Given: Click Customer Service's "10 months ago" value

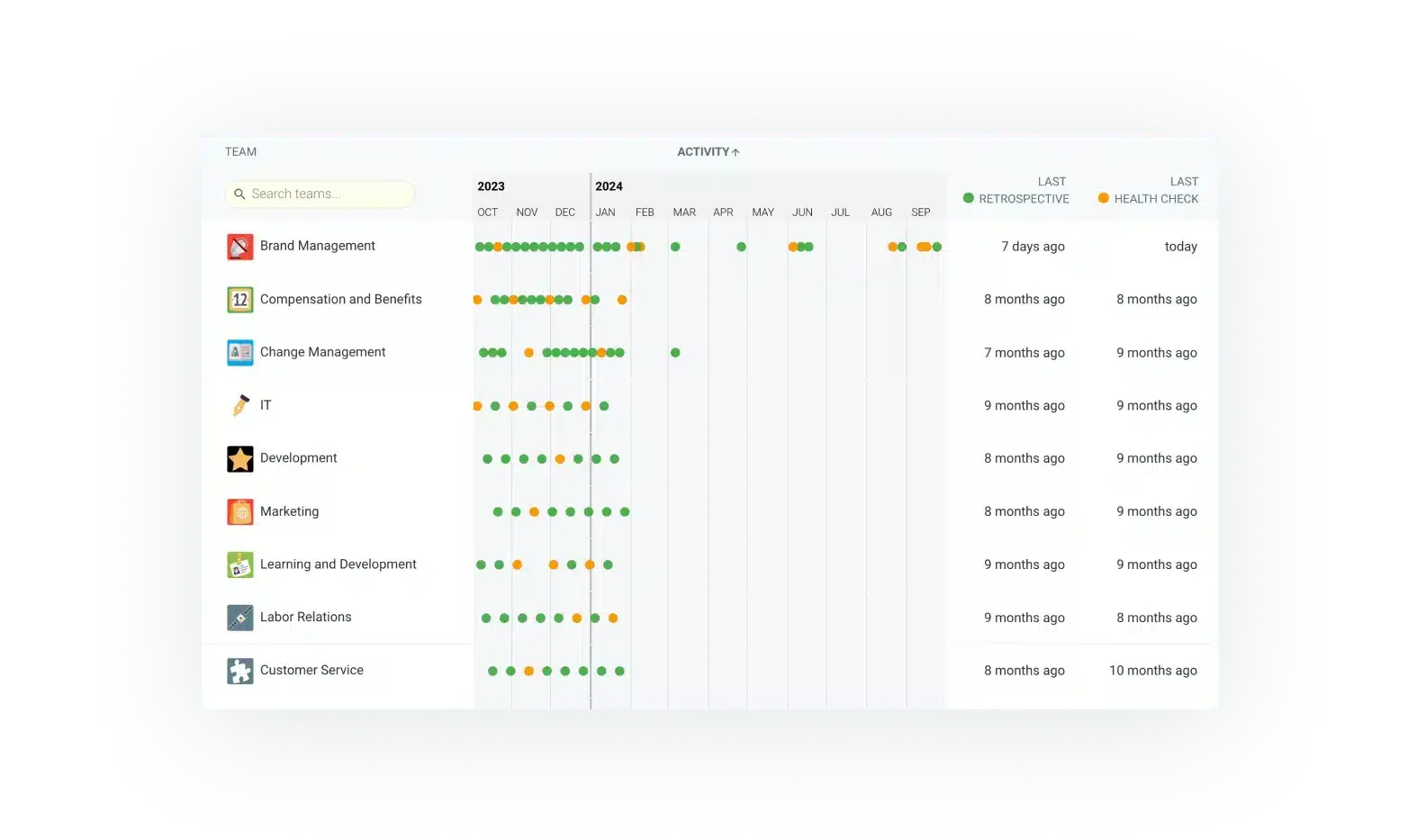Looking at the screenshot, I should (1153, 671).
